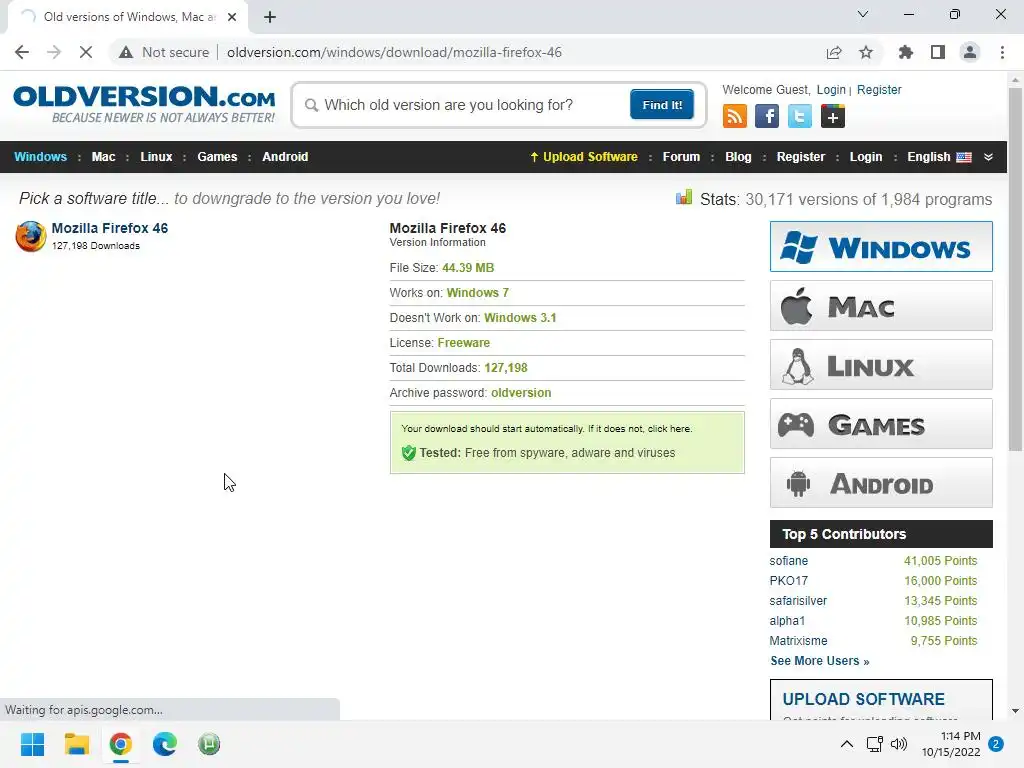
Task: Click the Games category banner
Action: click(881, 424)
